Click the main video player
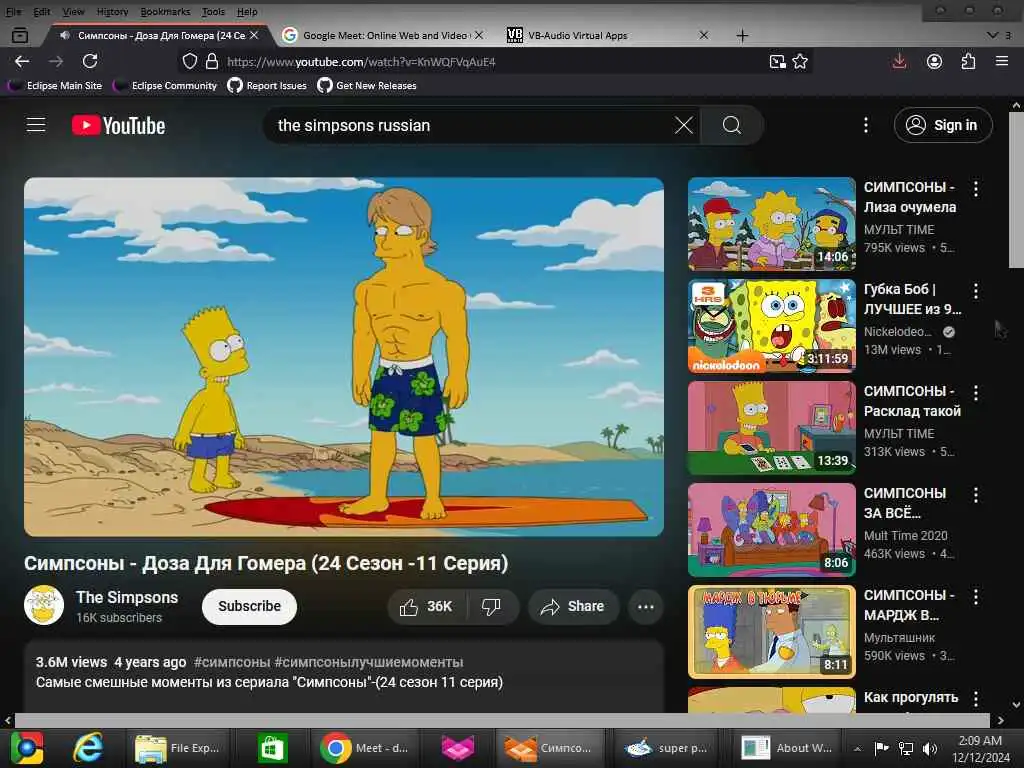This screenshot has width=1024, height=768. coord(344,357)
